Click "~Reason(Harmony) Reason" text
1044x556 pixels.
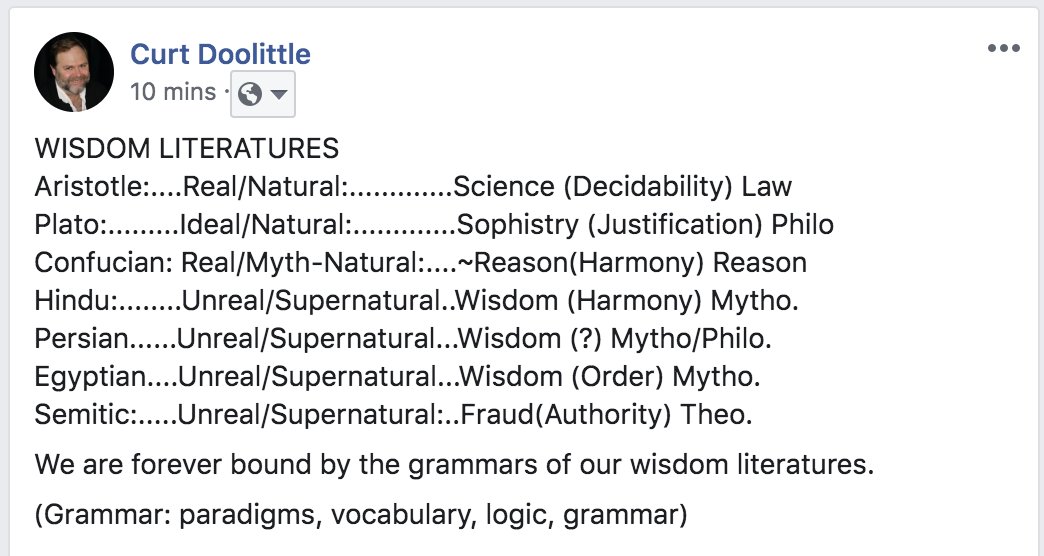(632, 263)
